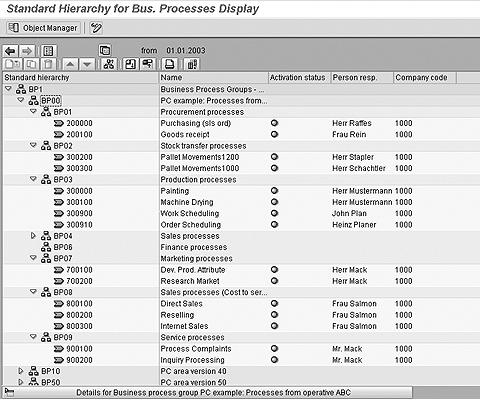Click the Activation status column header

click(299, 78)
